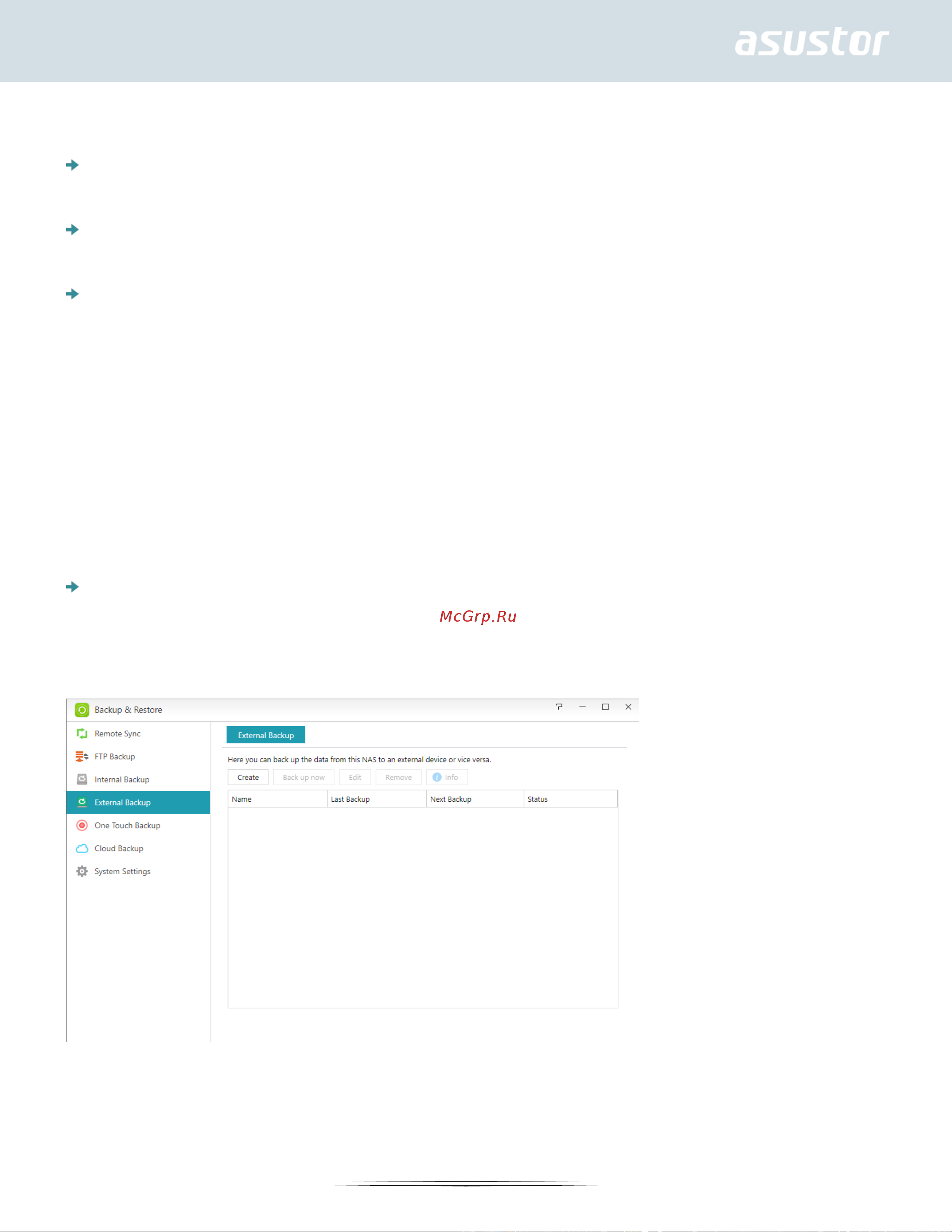The width and height of the screenshot is (952, 1232).
Task: Click the Cloud Backup cloud icon
Action: coord(82,848)
